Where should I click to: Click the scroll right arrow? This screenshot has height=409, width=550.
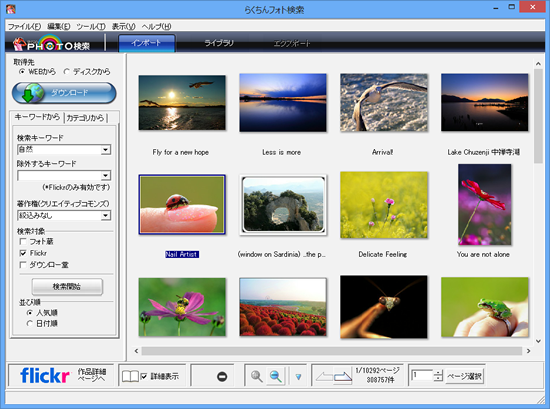pyautogui.click(x=528, y=351)
